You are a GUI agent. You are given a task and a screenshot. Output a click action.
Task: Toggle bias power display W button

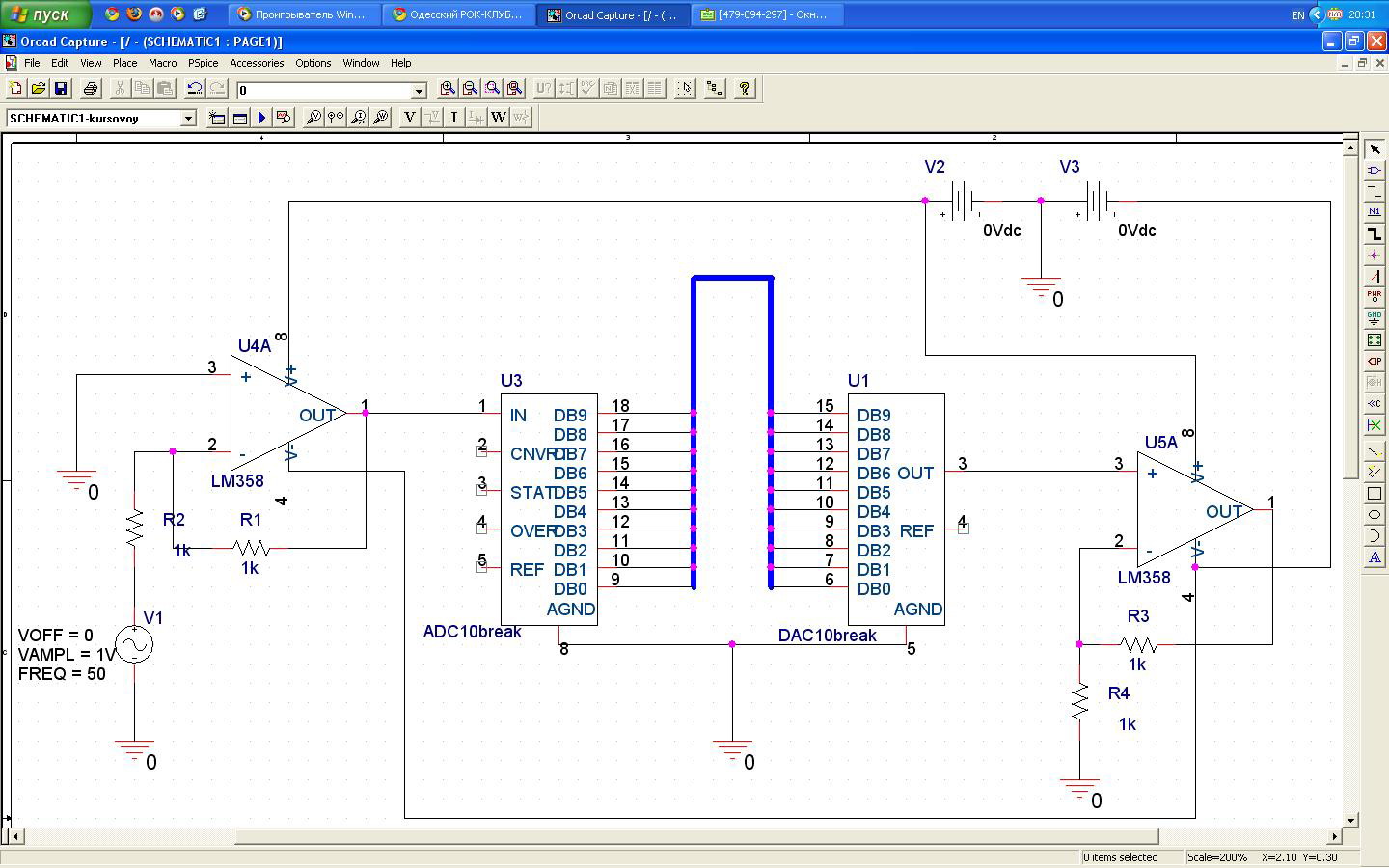tap(499, 118)
